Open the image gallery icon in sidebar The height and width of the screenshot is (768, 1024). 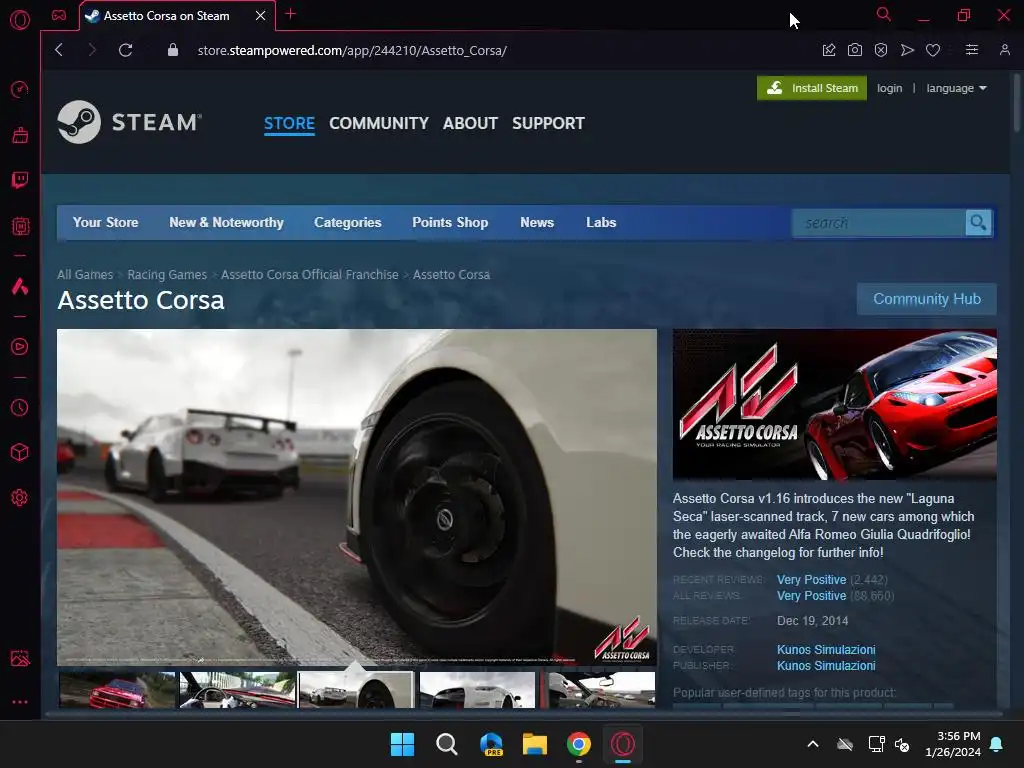coord(20,658)
